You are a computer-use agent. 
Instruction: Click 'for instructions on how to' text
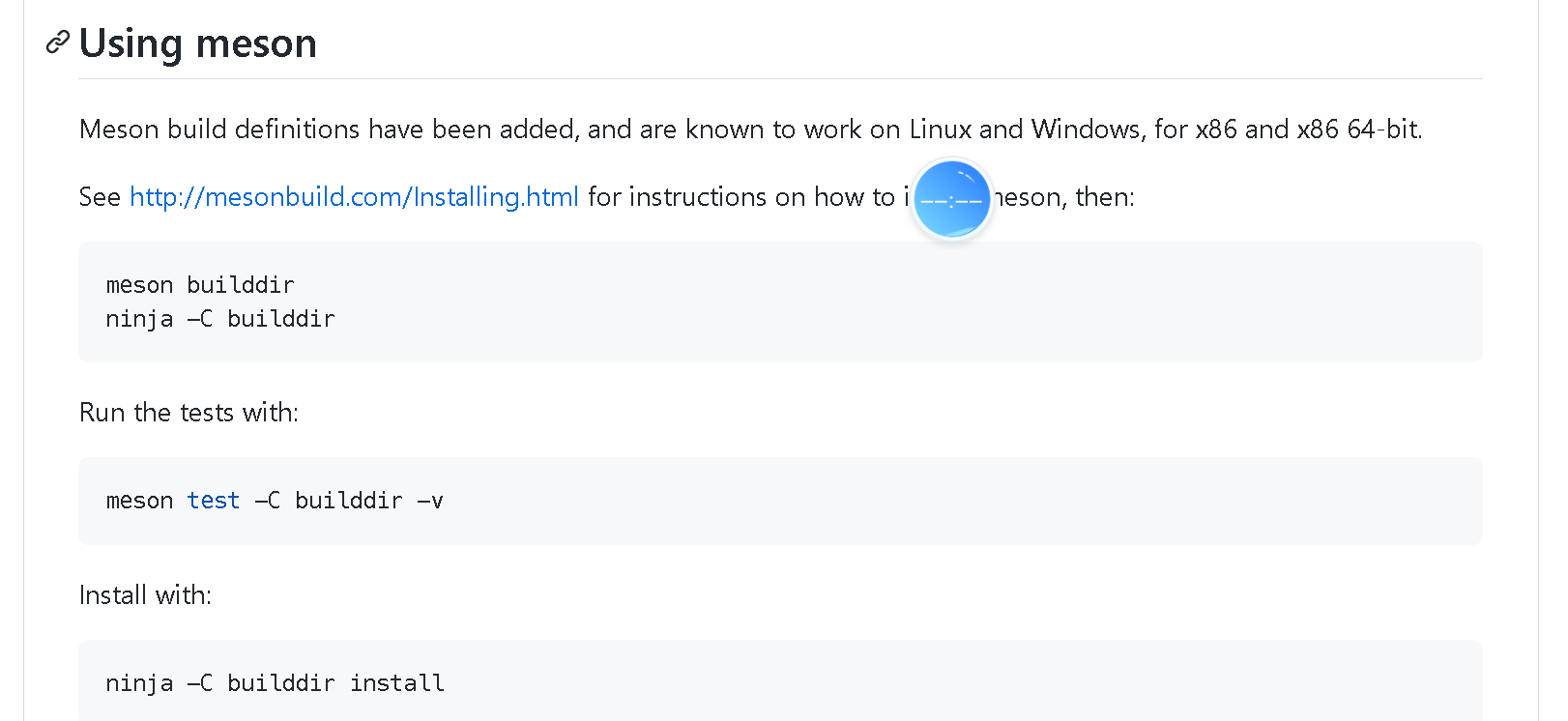click(741, 197)
